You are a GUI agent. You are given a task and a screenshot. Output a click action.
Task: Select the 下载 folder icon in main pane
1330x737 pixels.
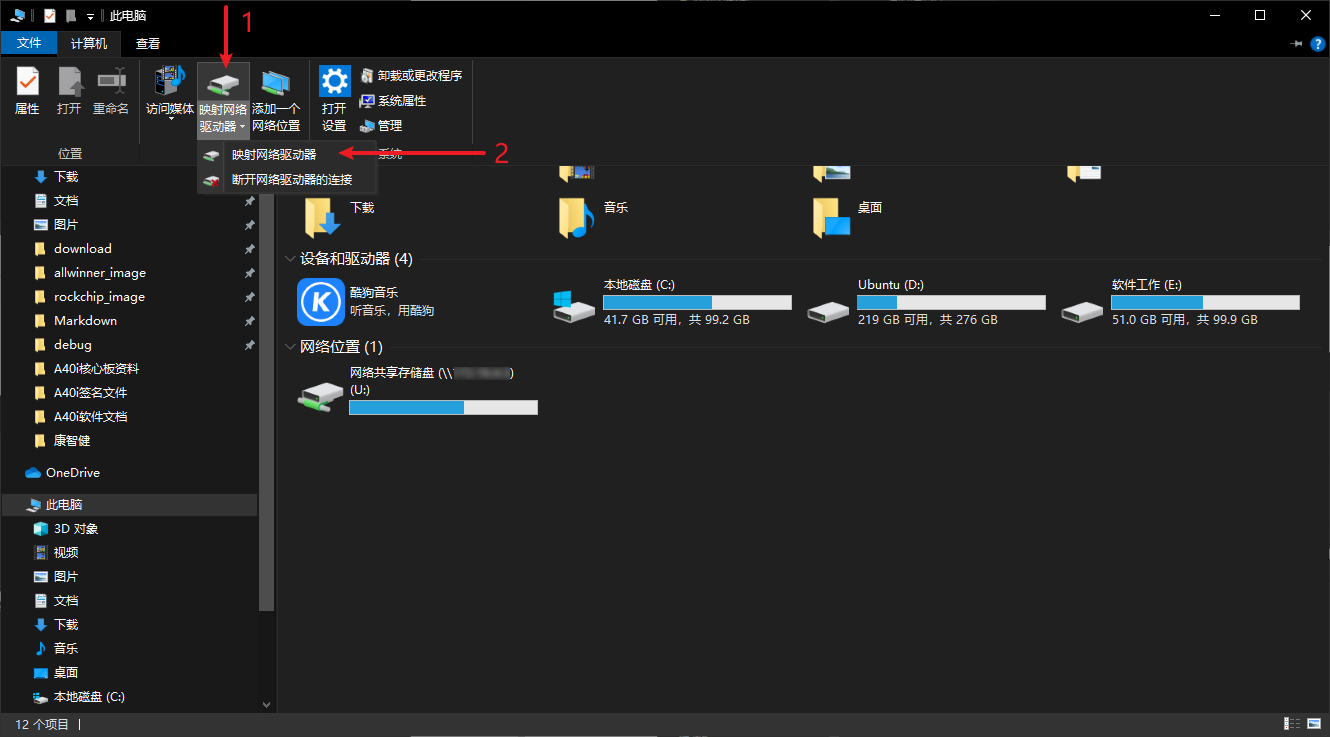click(322, 216)
